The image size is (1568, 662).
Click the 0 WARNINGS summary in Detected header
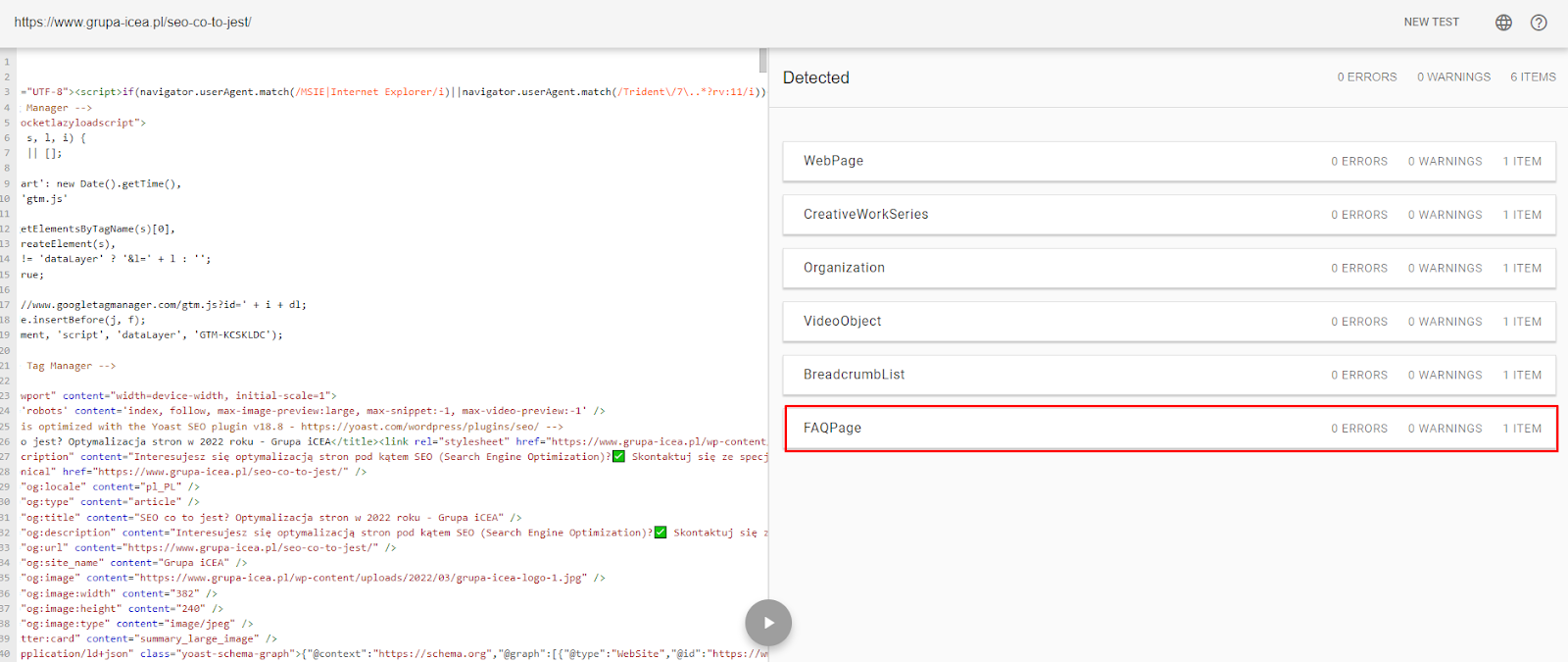tap(1453, 77)
